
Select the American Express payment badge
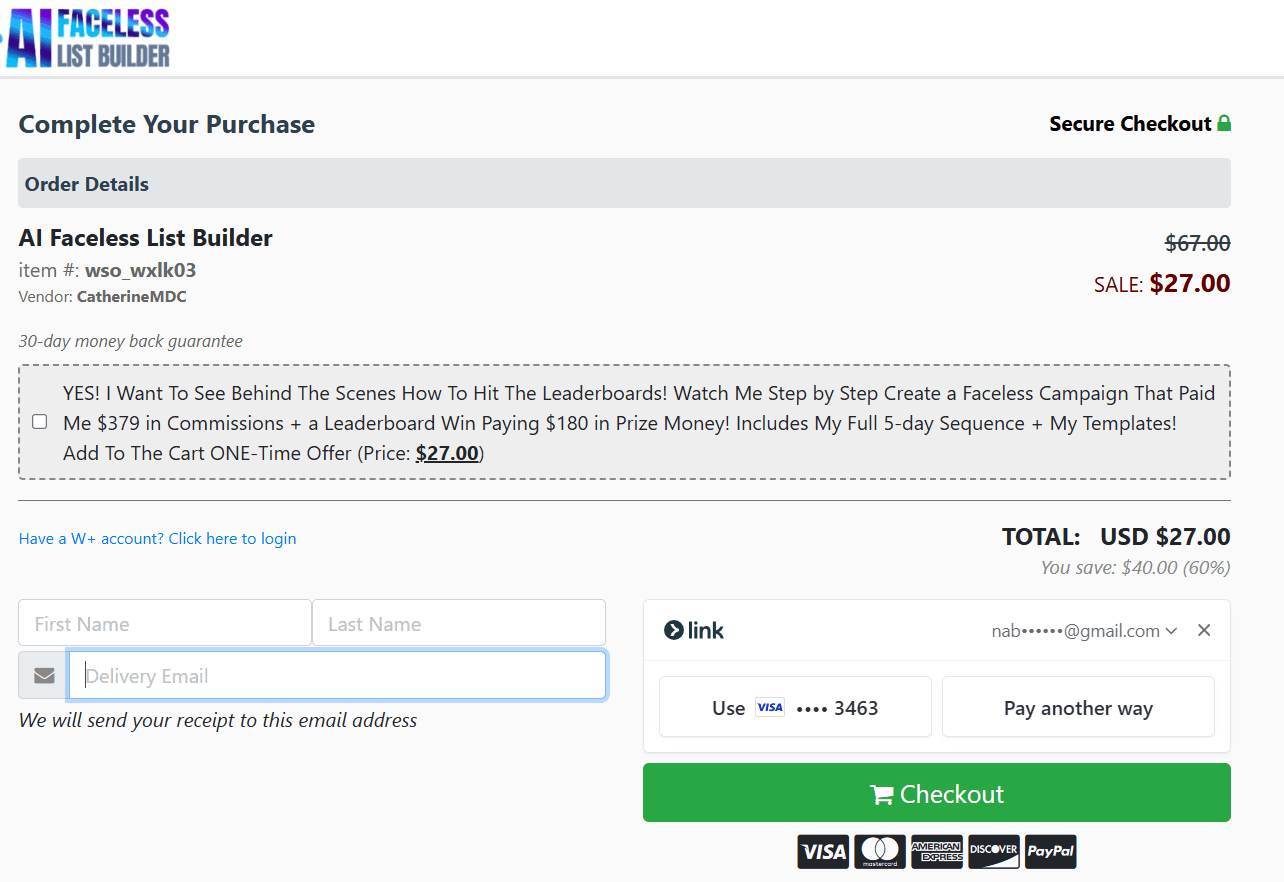click(x=936, y=851)
